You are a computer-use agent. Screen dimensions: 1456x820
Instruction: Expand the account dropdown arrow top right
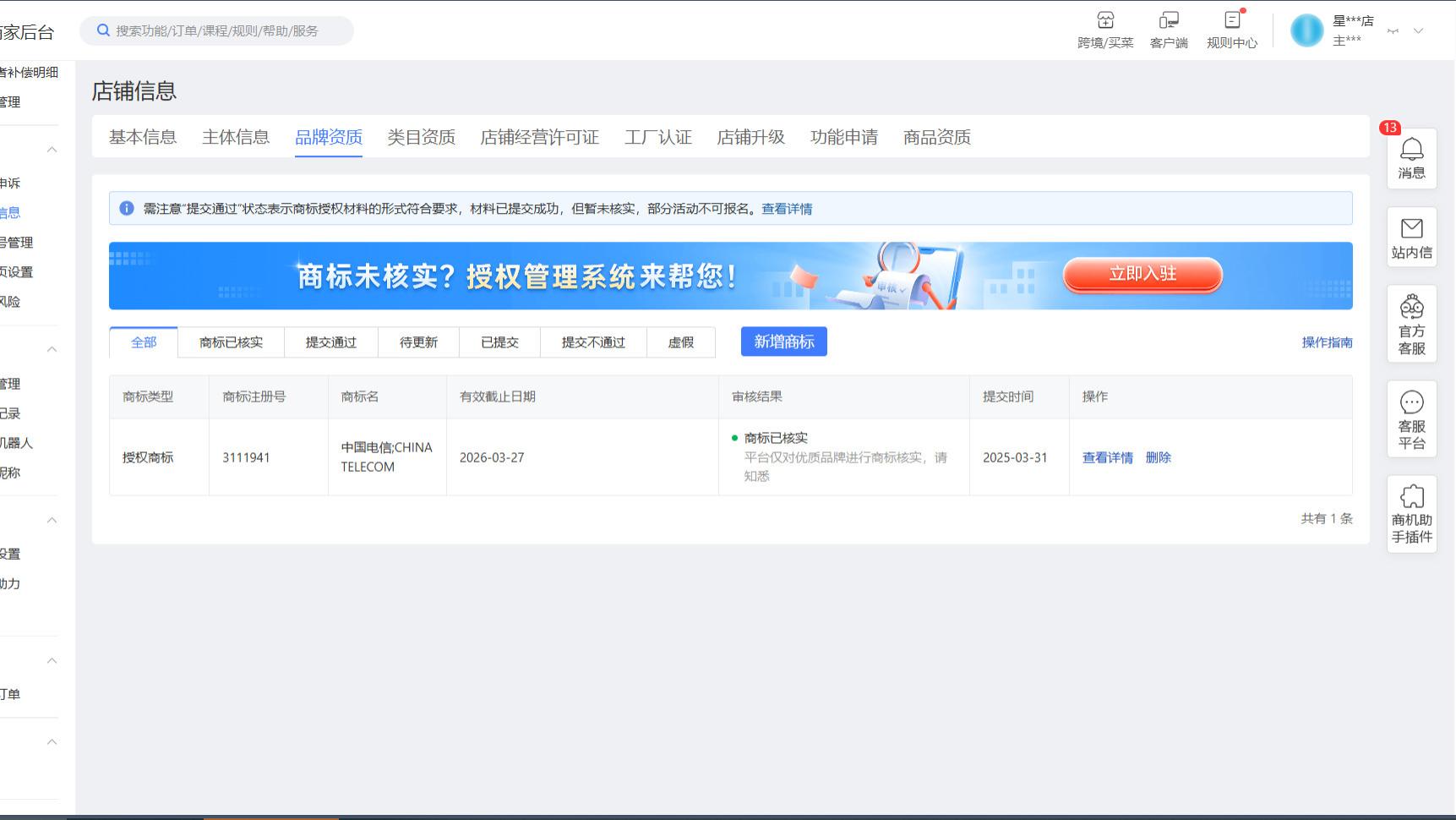1416,30
